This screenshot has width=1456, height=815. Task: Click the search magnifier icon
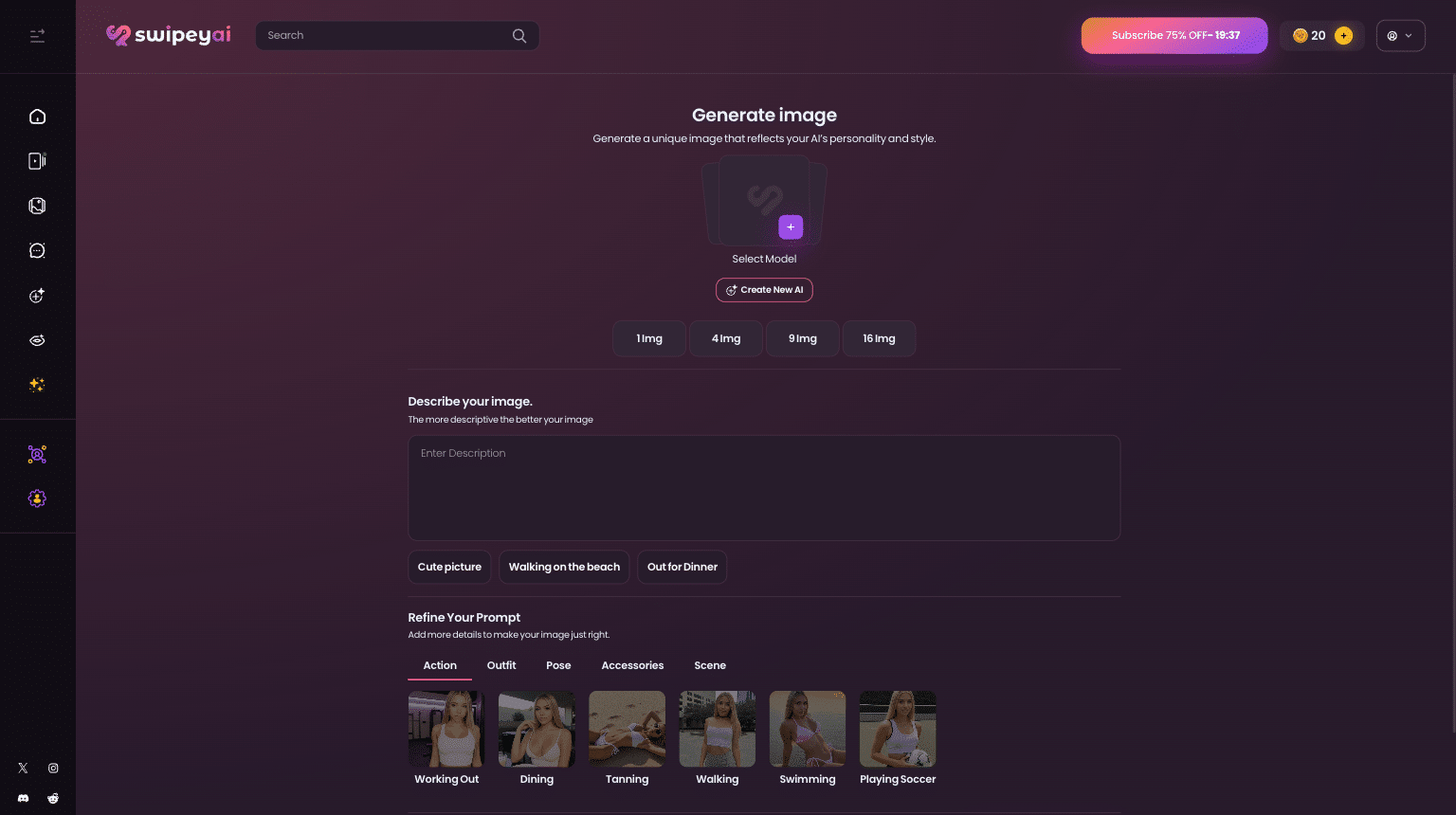(x=519, y=36)
